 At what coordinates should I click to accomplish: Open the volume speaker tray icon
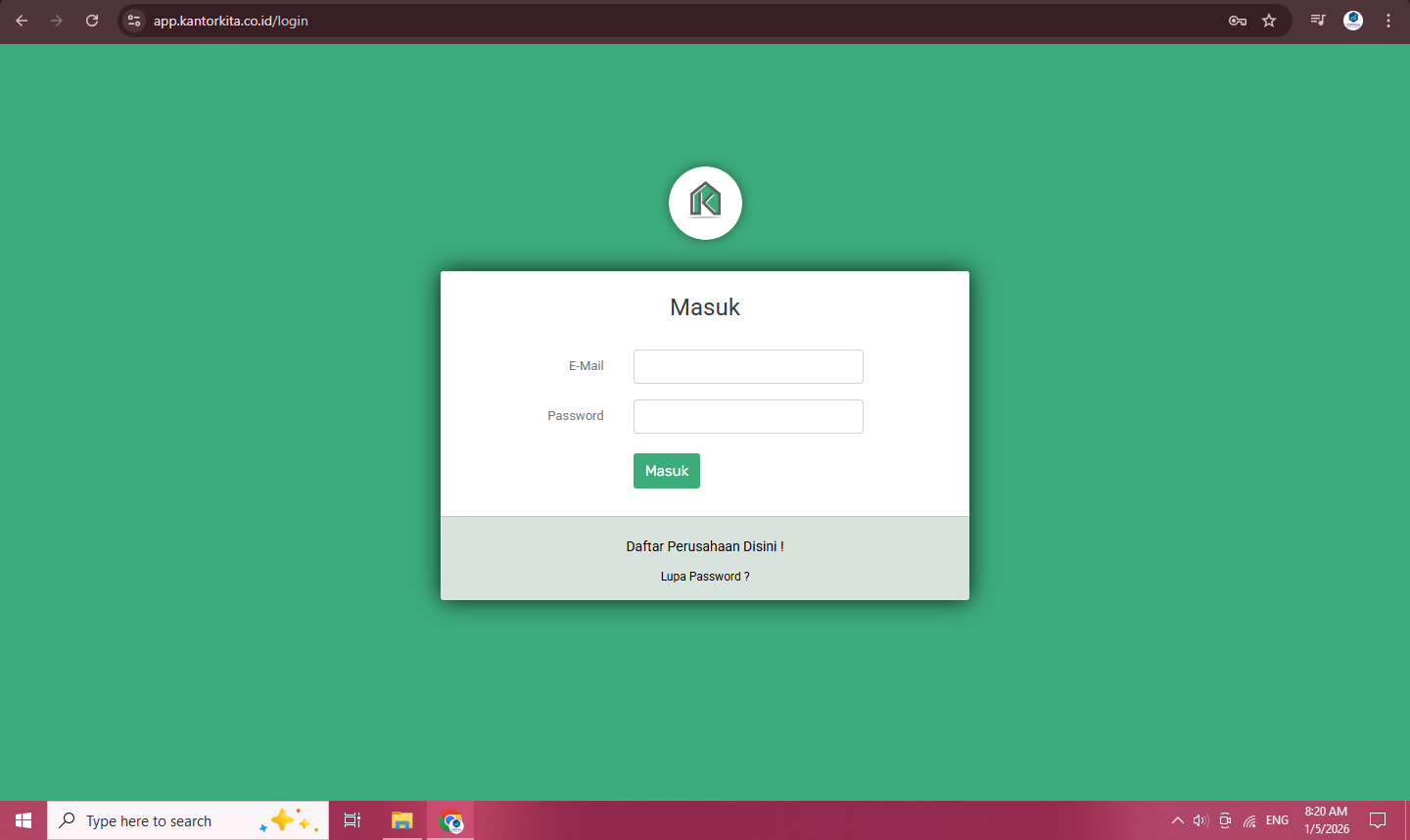point(1200,820)
